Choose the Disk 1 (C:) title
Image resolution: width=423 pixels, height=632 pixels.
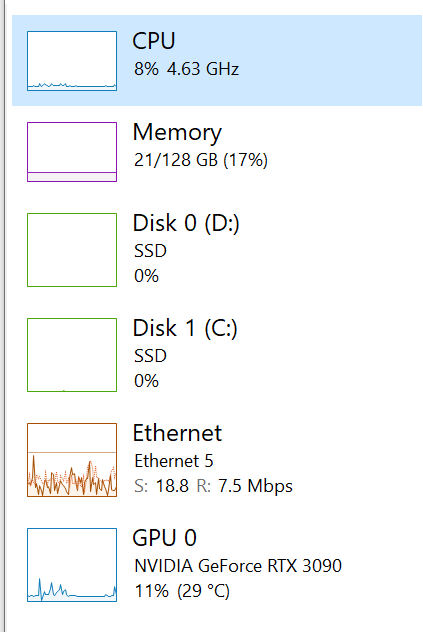[x=185, y=328]
